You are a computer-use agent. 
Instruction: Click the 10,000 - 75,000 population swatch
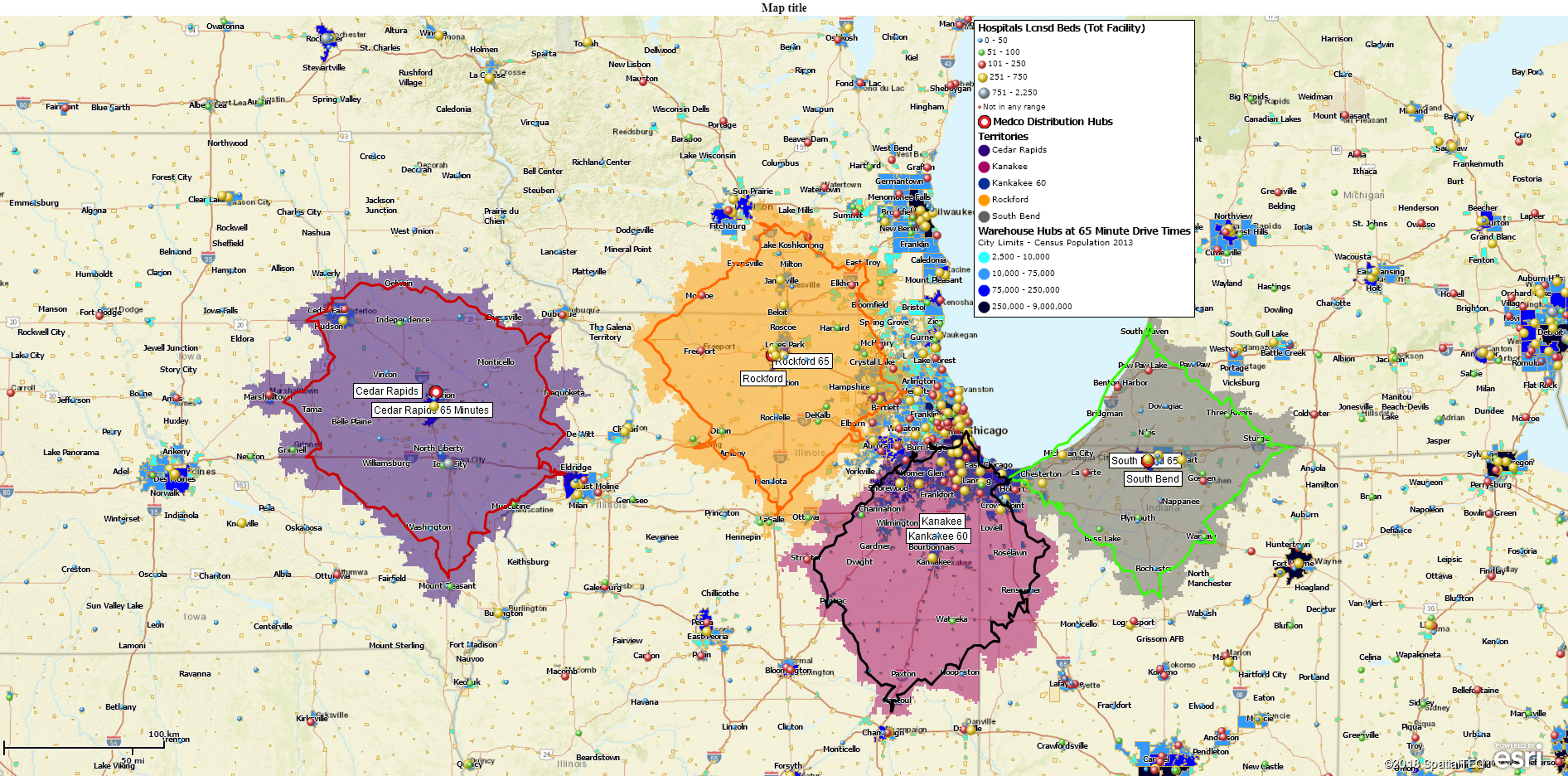pyautogui.click(x=984, y=274)
